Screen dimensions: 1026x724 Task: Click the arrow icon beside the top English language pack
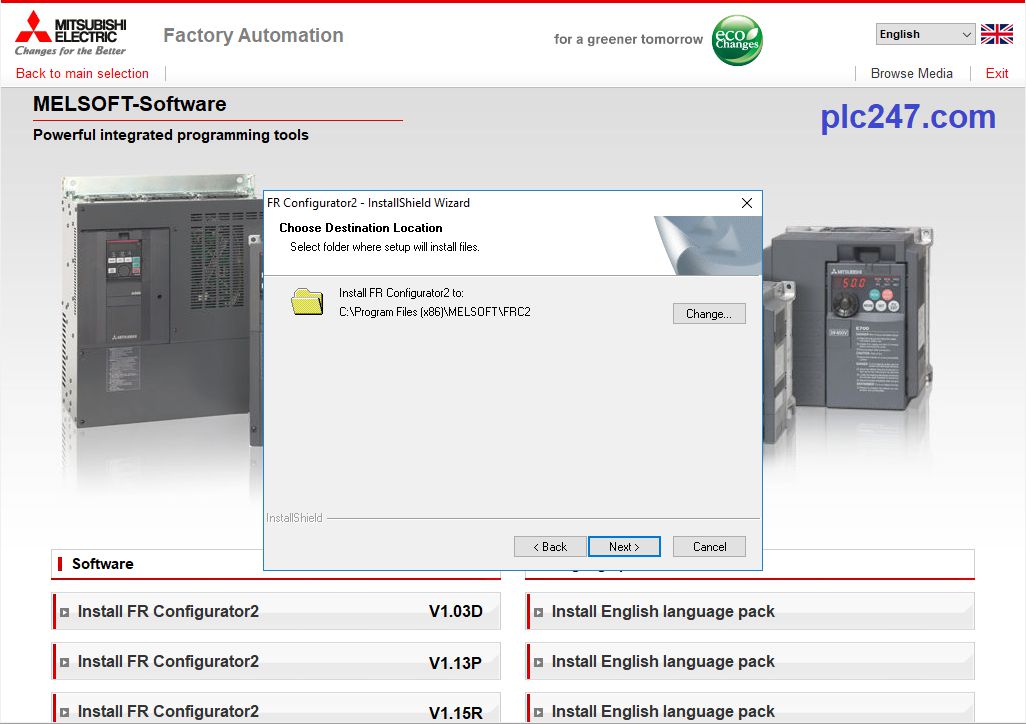[x=538, y=611]
